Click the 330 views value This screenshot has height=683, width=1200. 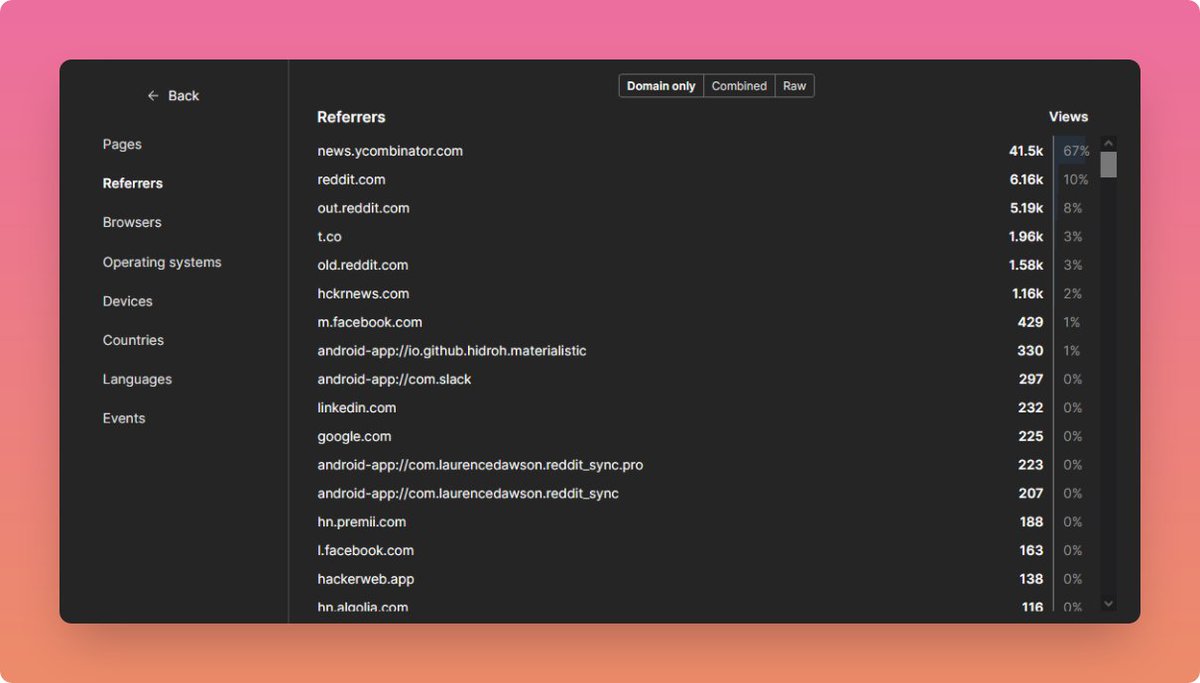point(1030,351)
